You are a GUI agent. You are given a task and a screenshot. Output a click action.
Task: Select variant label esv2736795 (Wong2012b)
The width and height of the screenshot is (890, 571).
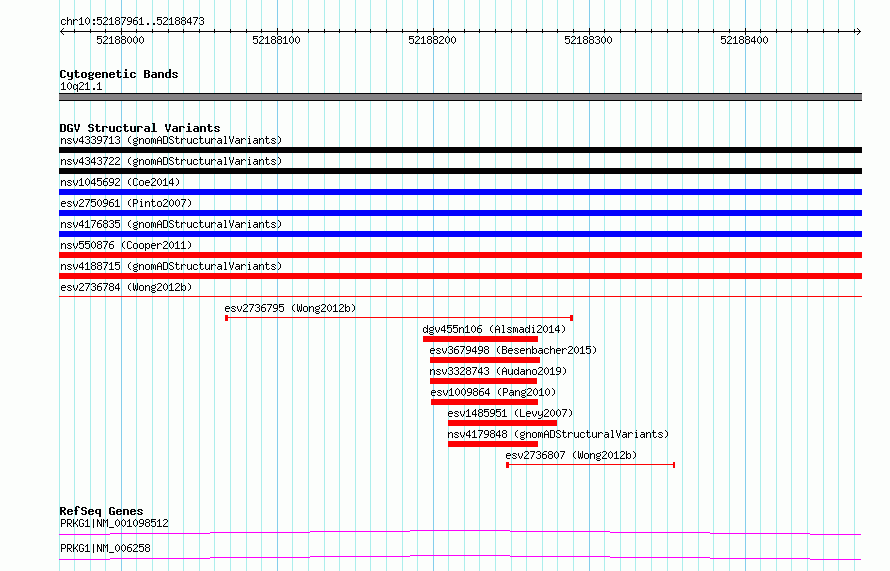tap(290, 308)
